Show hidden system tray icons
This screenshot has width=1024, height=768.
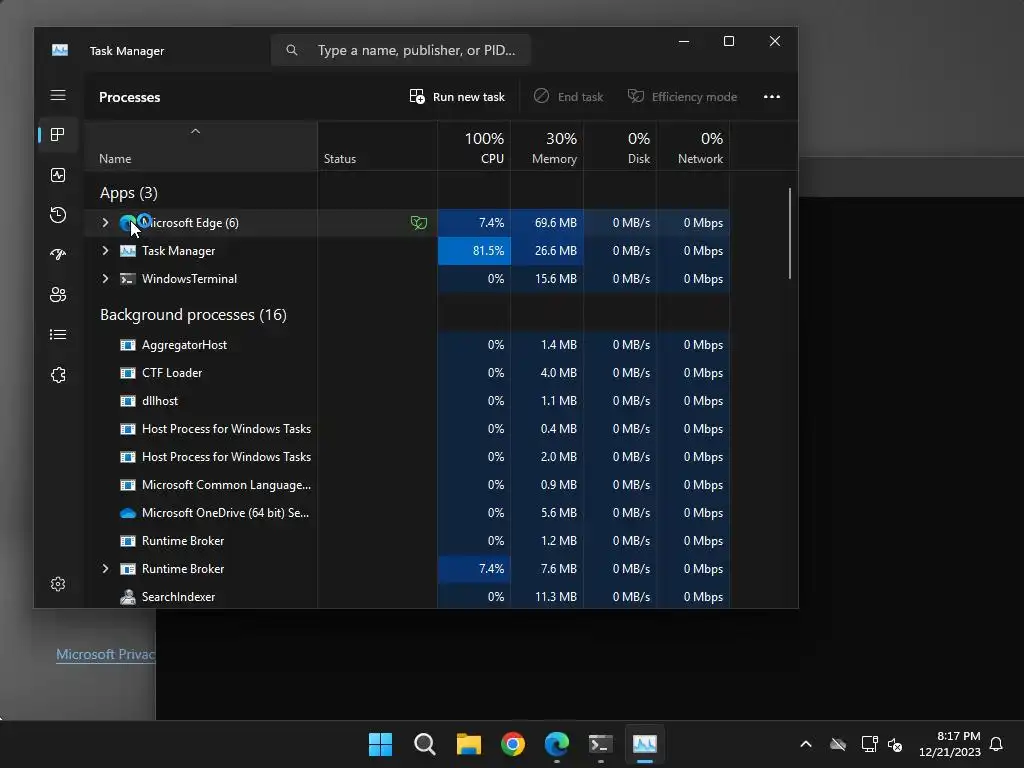pos(806,744)
